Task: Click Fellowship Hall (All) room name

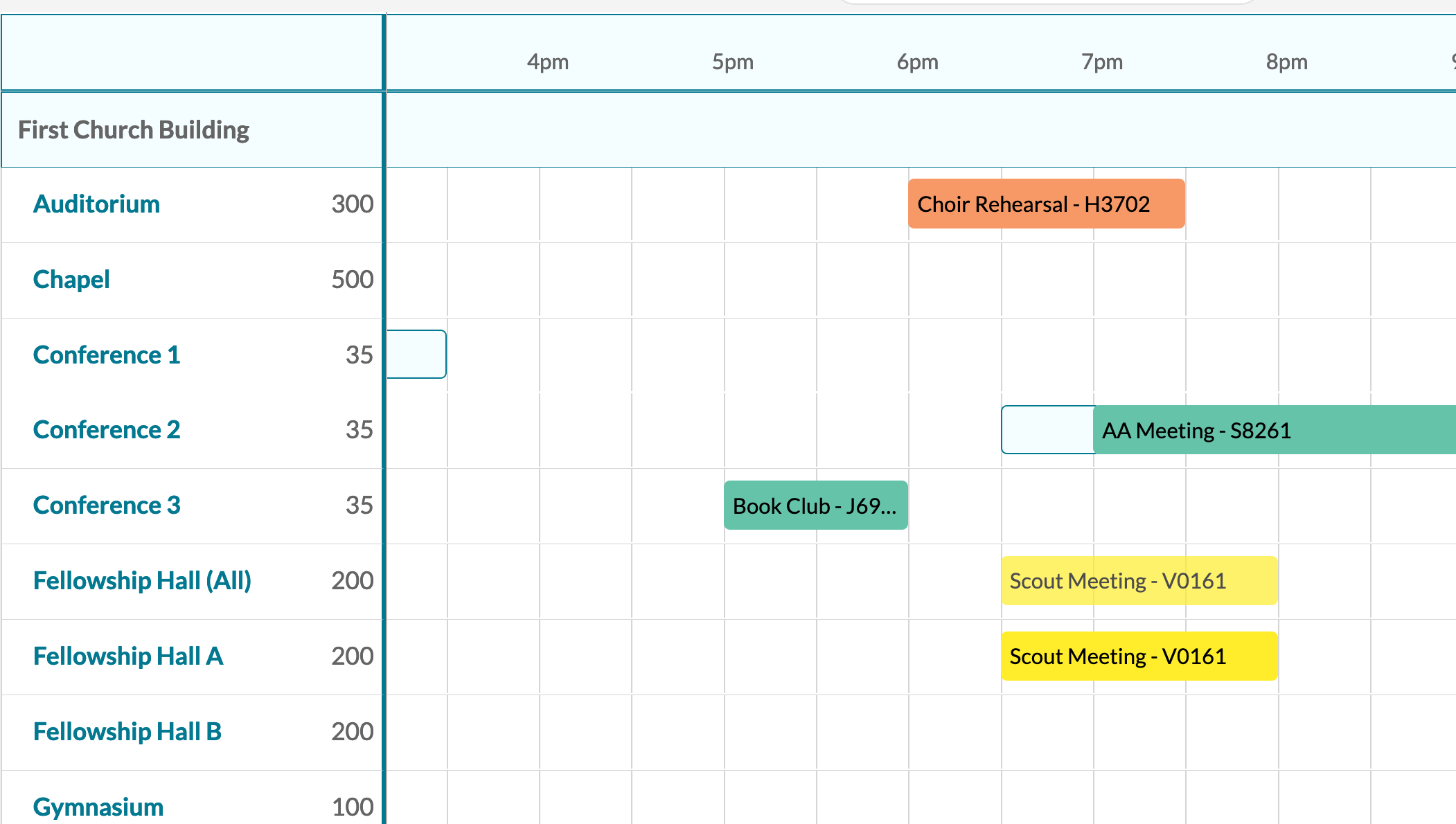Action: 142,581
